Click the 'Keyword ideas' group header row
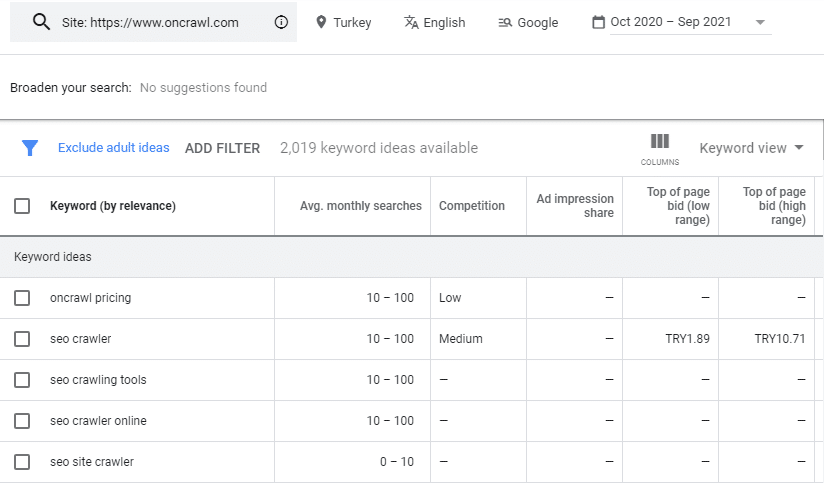The width and height of the screenshot is (824, 483). (x=411, y=256)
